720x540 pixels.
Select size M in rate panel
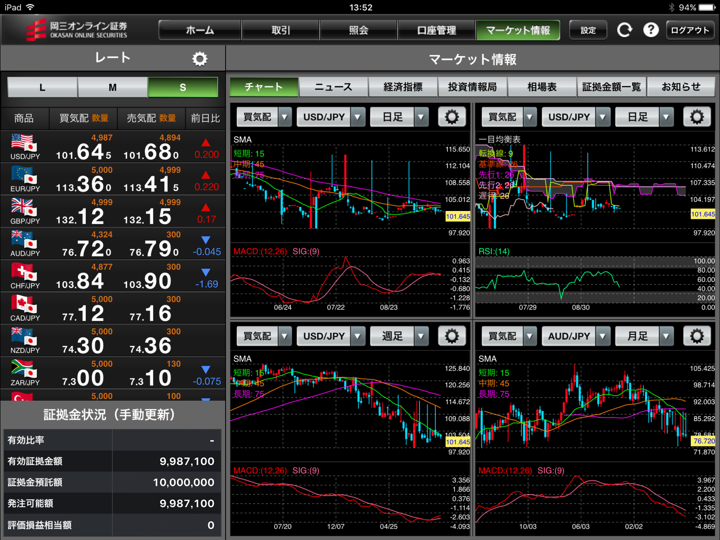pos(112,88)
